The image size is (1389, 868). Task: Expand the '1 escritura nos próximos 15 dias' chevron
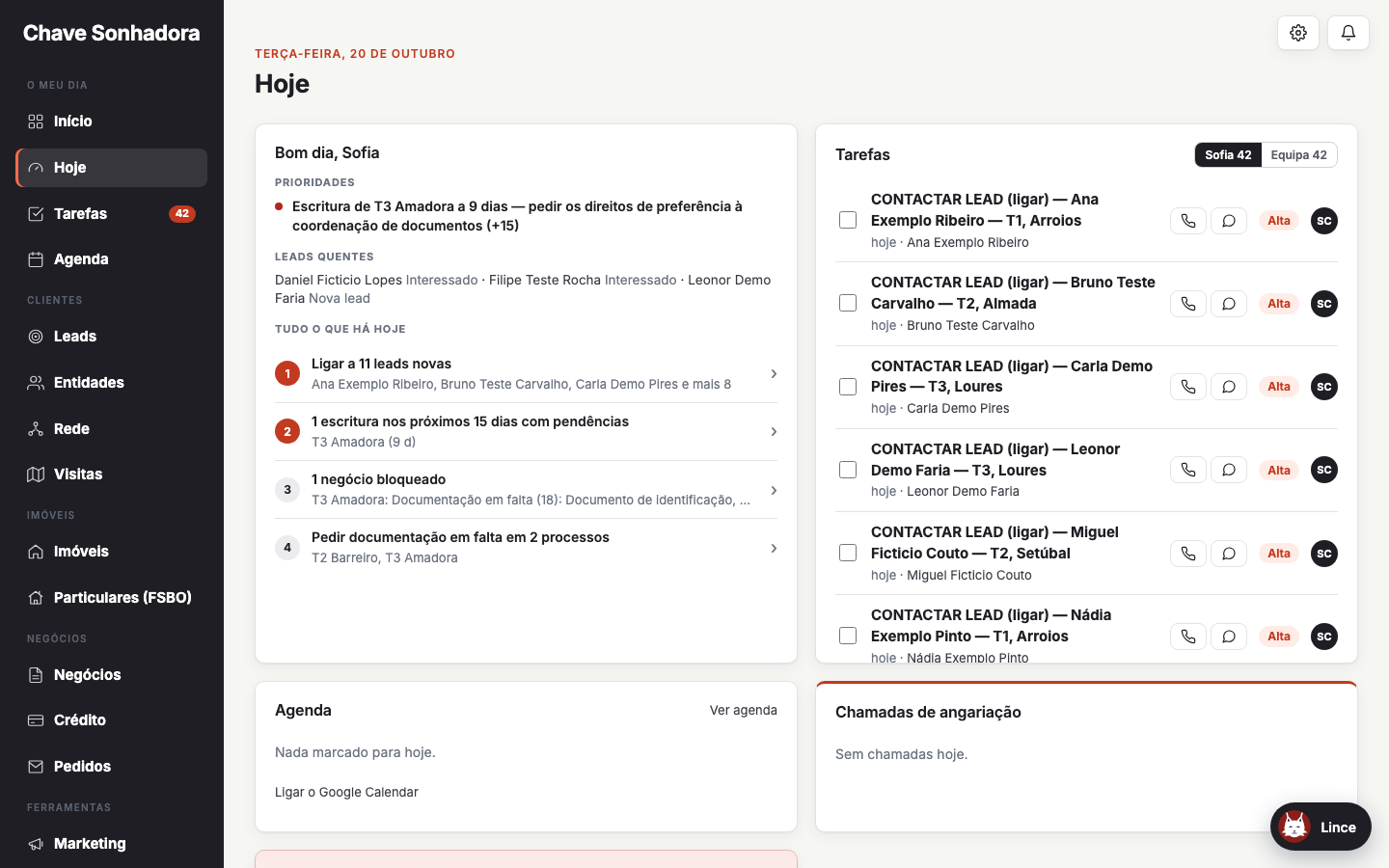pyautogui.click(x=774, y=431)
